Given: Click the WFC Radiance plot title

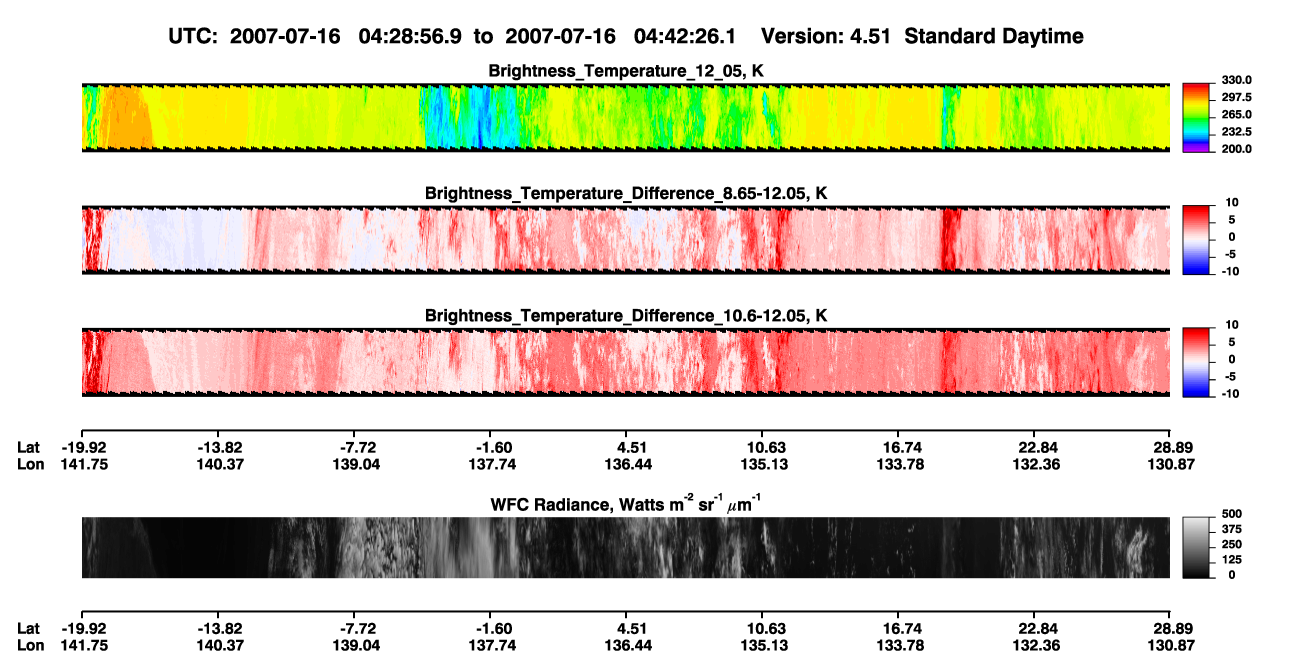Looking at the screenshot, I should [626, 504].
